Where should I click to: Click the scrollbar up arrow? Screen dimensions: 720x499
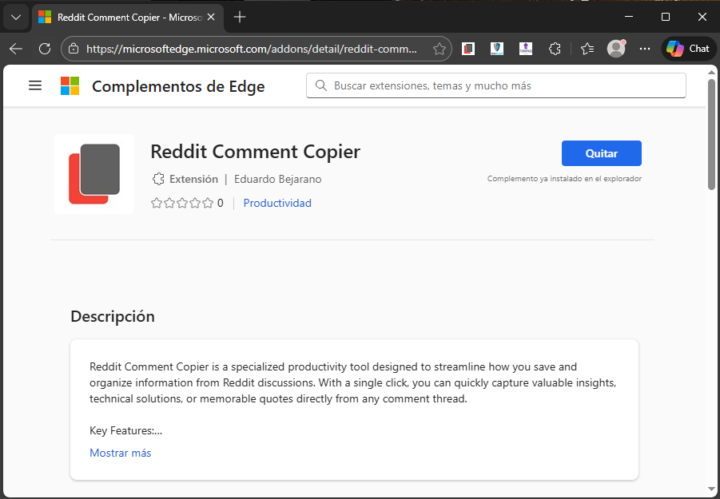coord(711,72)
